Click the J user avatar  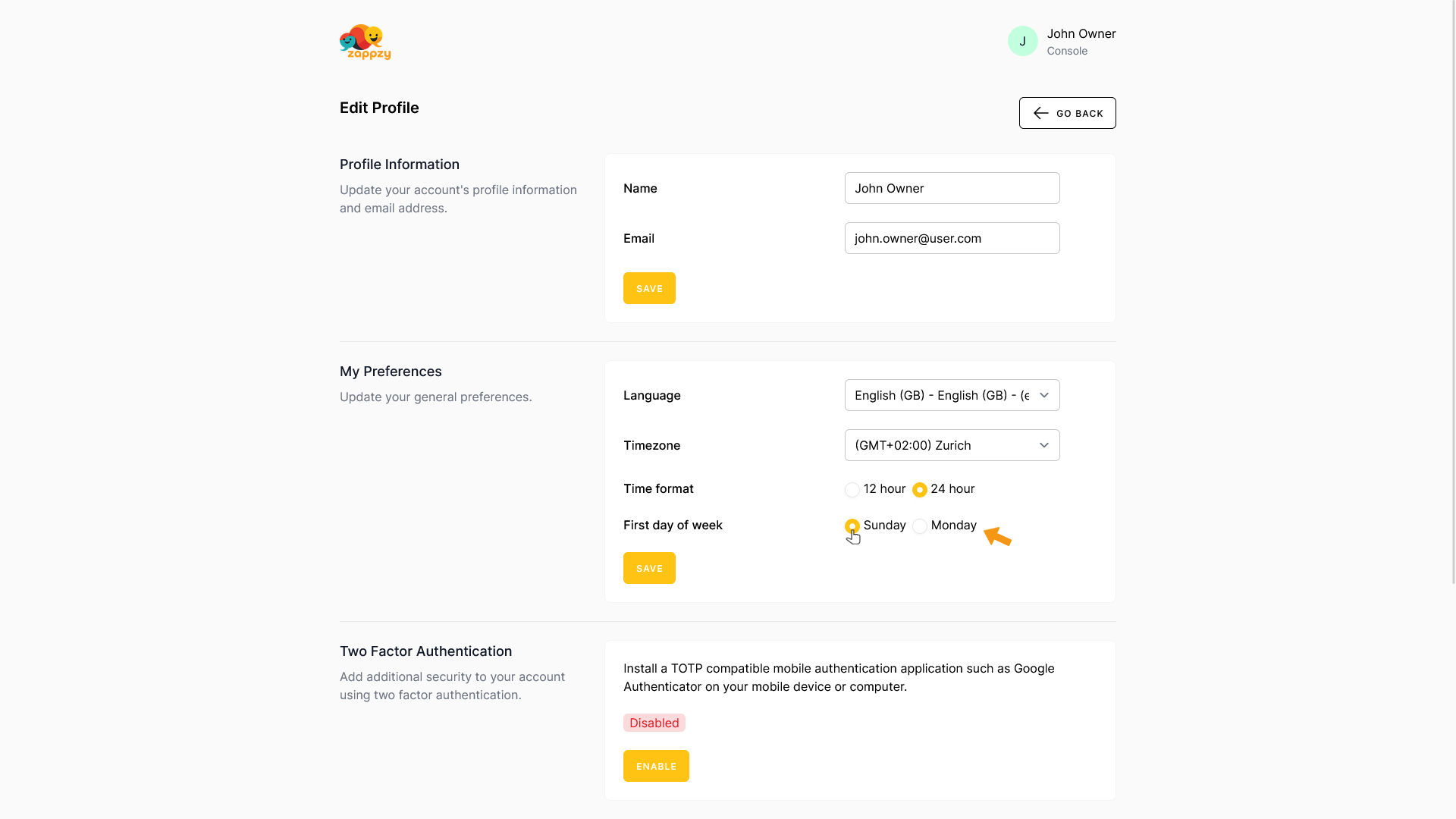click(x=1022, y=41)
